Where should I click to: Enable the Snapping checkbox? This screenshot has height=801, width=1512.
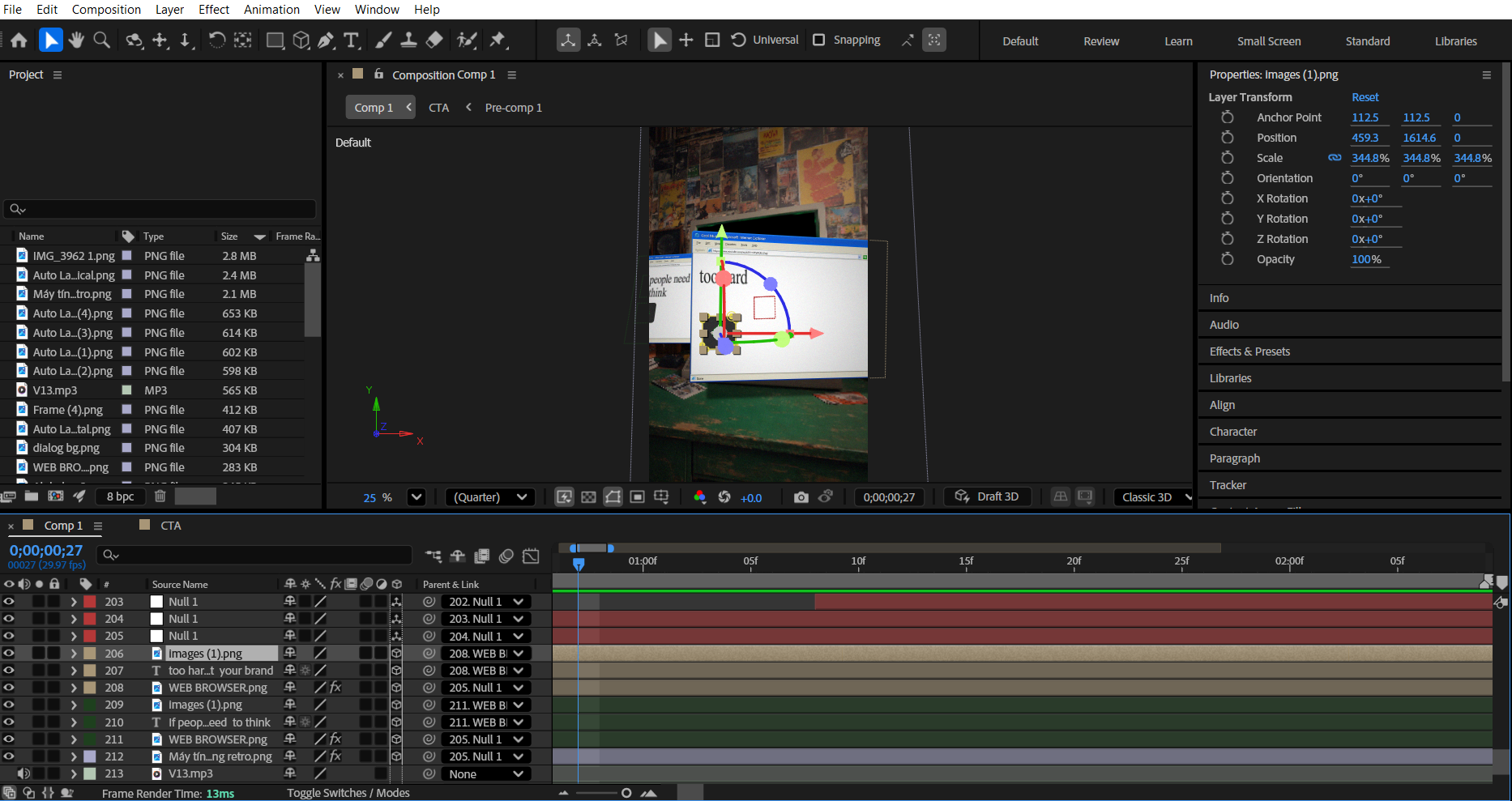(x=819, y=40)
